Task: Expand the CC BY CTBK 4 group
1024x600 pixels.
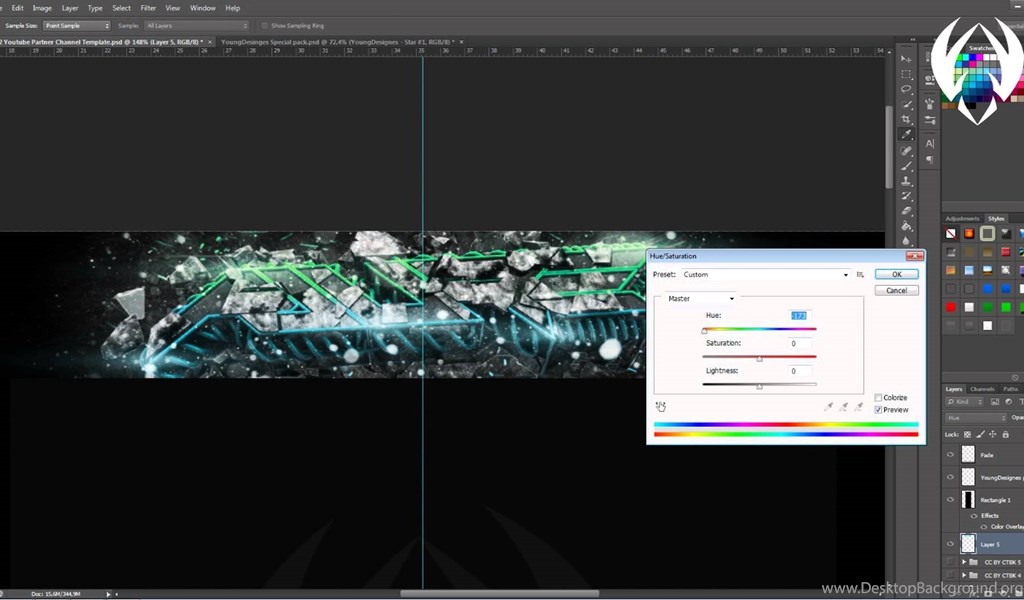Action: [964, 576]
